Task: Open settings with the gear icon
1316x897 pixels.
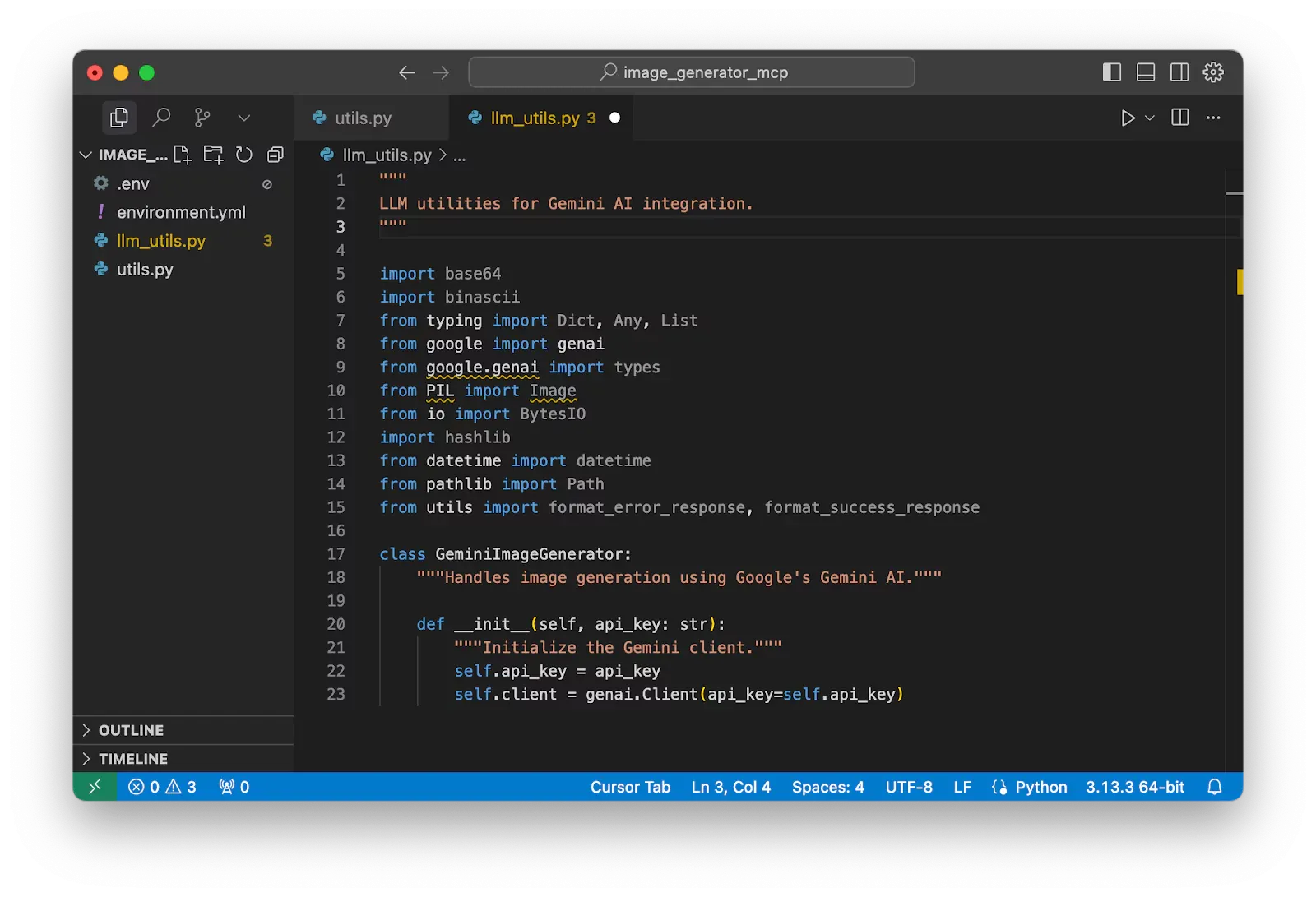Action: click(1212, 72)
